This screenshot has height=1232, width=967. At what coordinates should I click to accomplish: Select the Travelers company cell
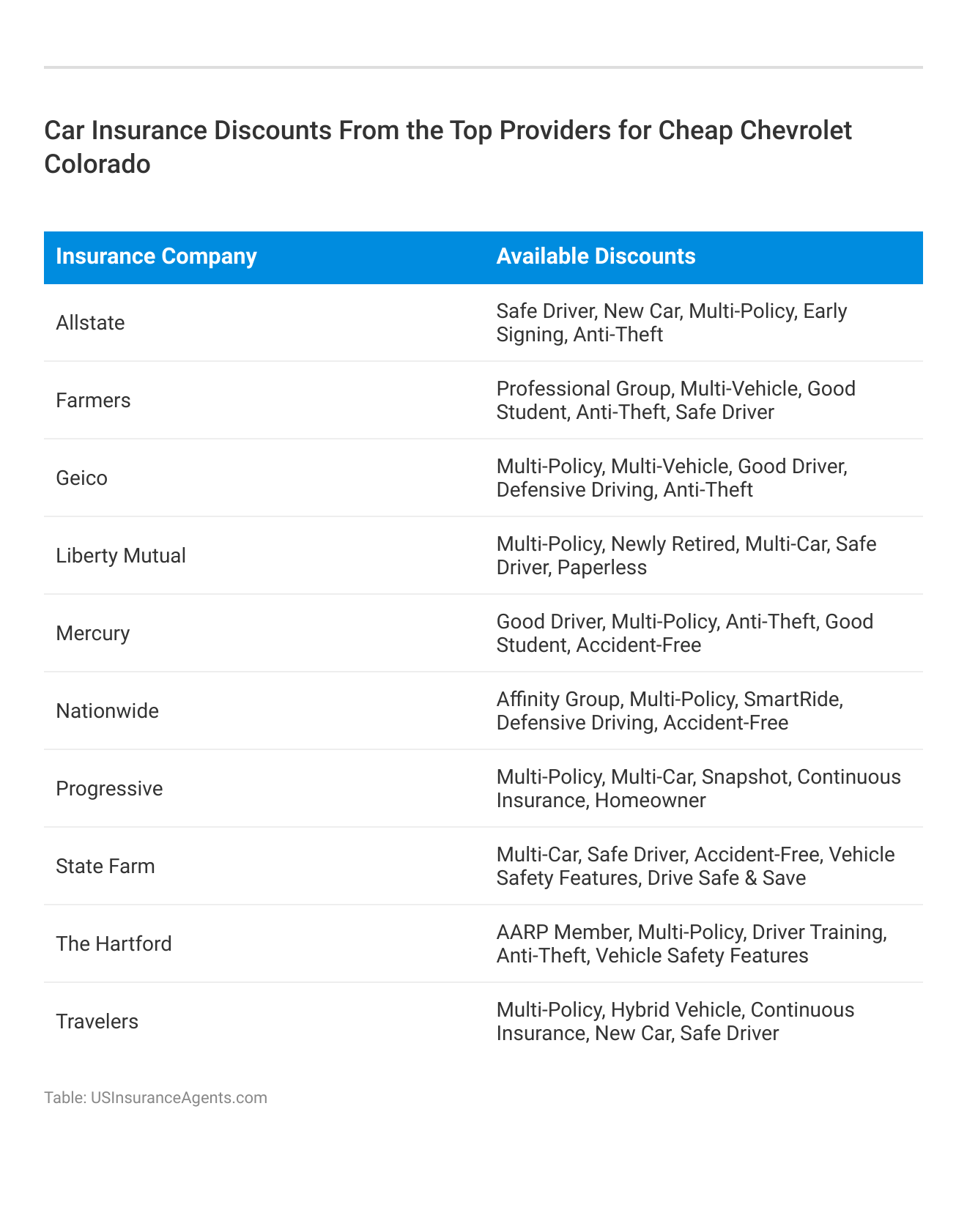pos(97,1022)
